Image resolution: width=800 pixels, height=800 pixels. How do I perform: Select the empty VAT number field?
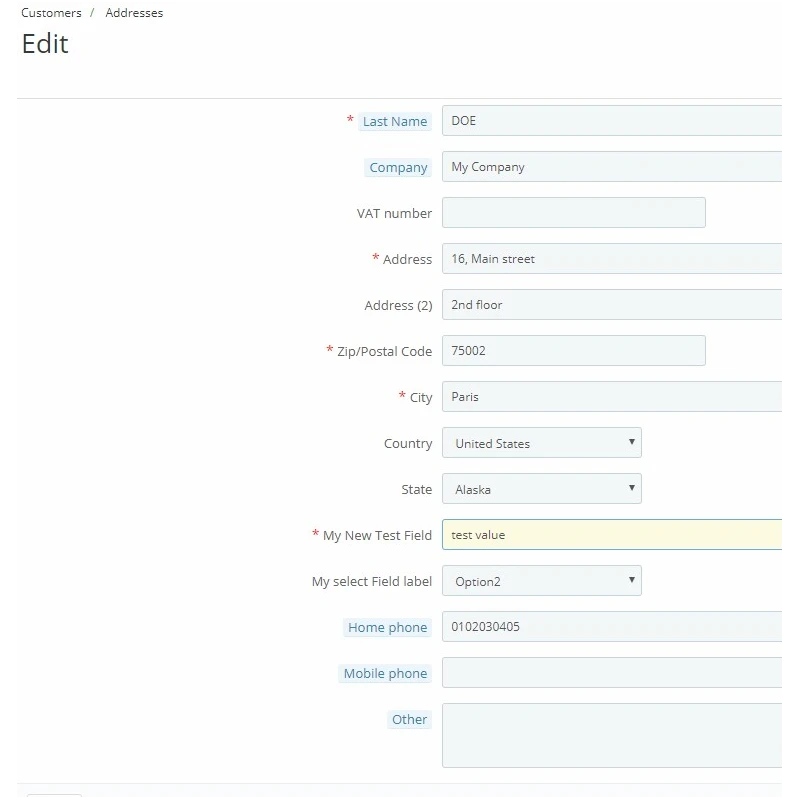tap(573, 212)
